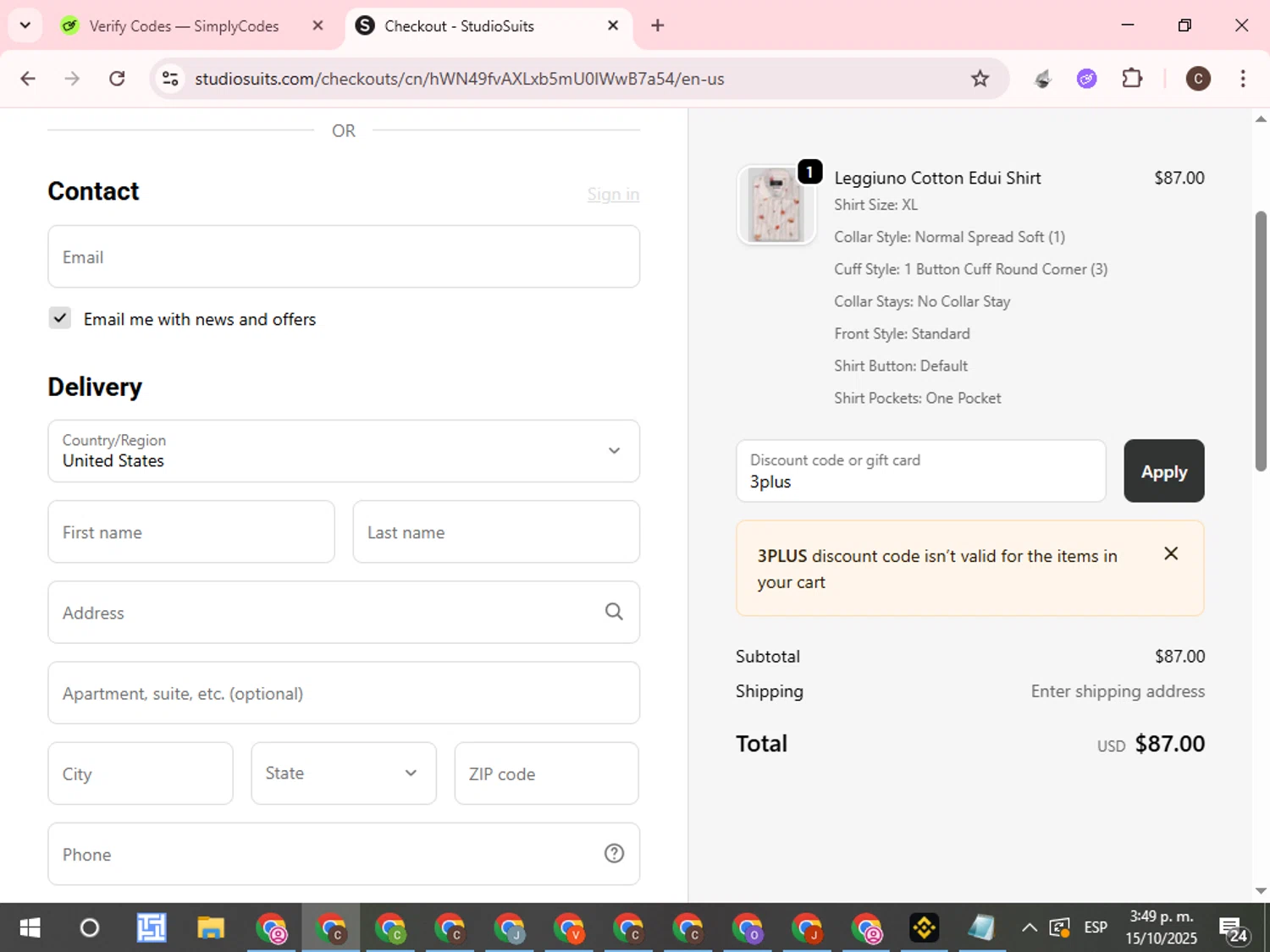Open the notification center icon
1270x952 pixels.
point(1234,928)
